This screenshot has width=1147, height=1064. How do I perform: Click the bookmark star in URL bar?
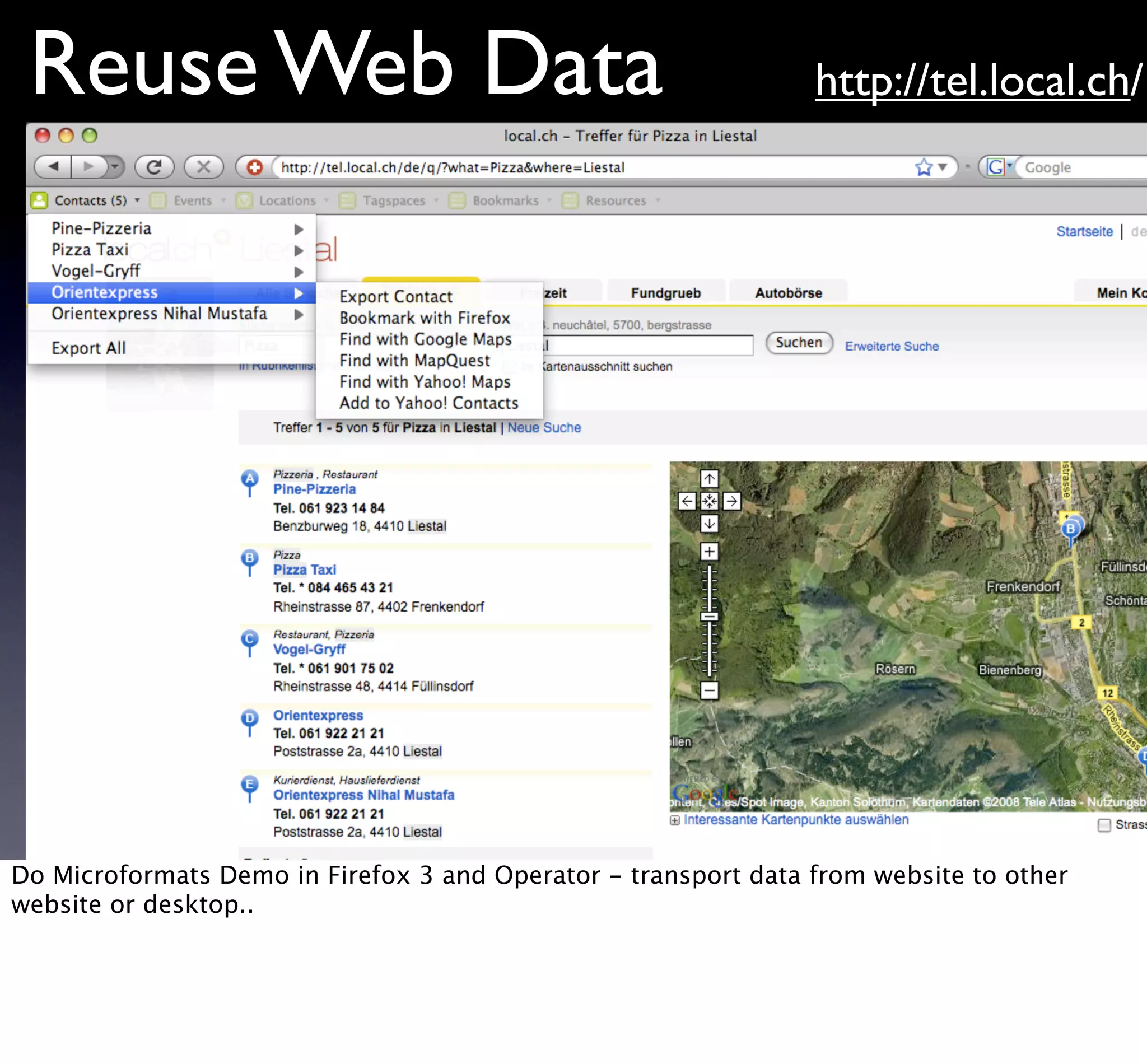pos(923,167)
